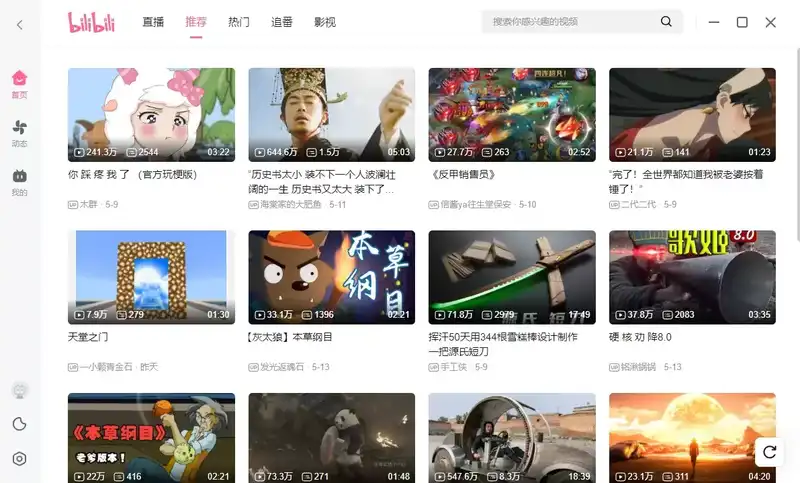Open uploader 一小颗青金石 profile
Screen dimensions: 800x483
tap(106, 366)
